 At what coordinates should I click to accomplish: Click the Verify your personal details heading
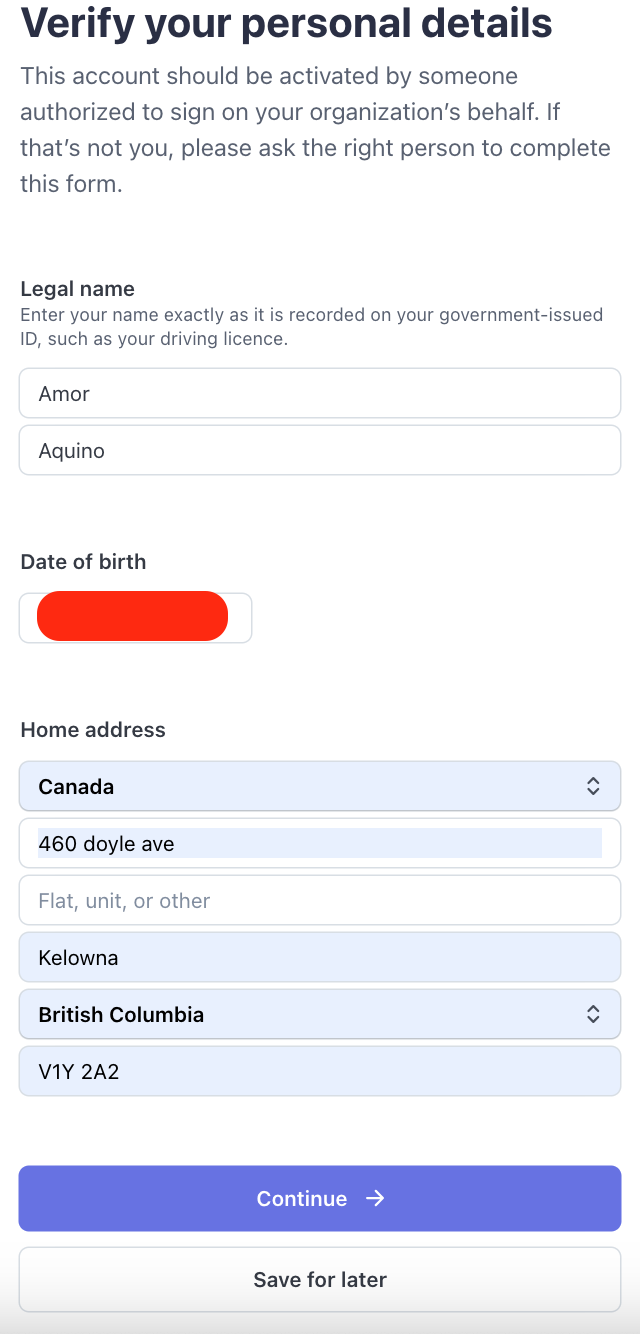[286, 23]
